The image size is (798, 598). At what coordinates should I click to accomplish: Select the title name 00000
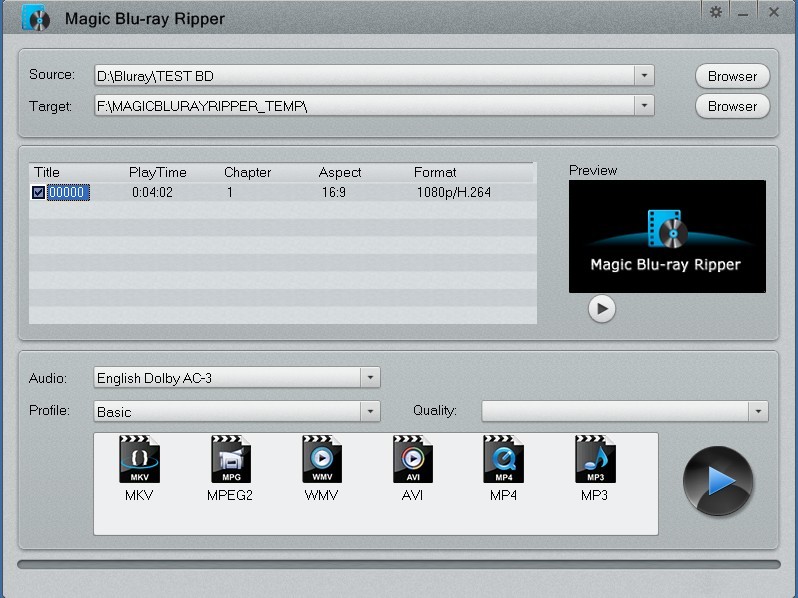[x=68, y=192]
